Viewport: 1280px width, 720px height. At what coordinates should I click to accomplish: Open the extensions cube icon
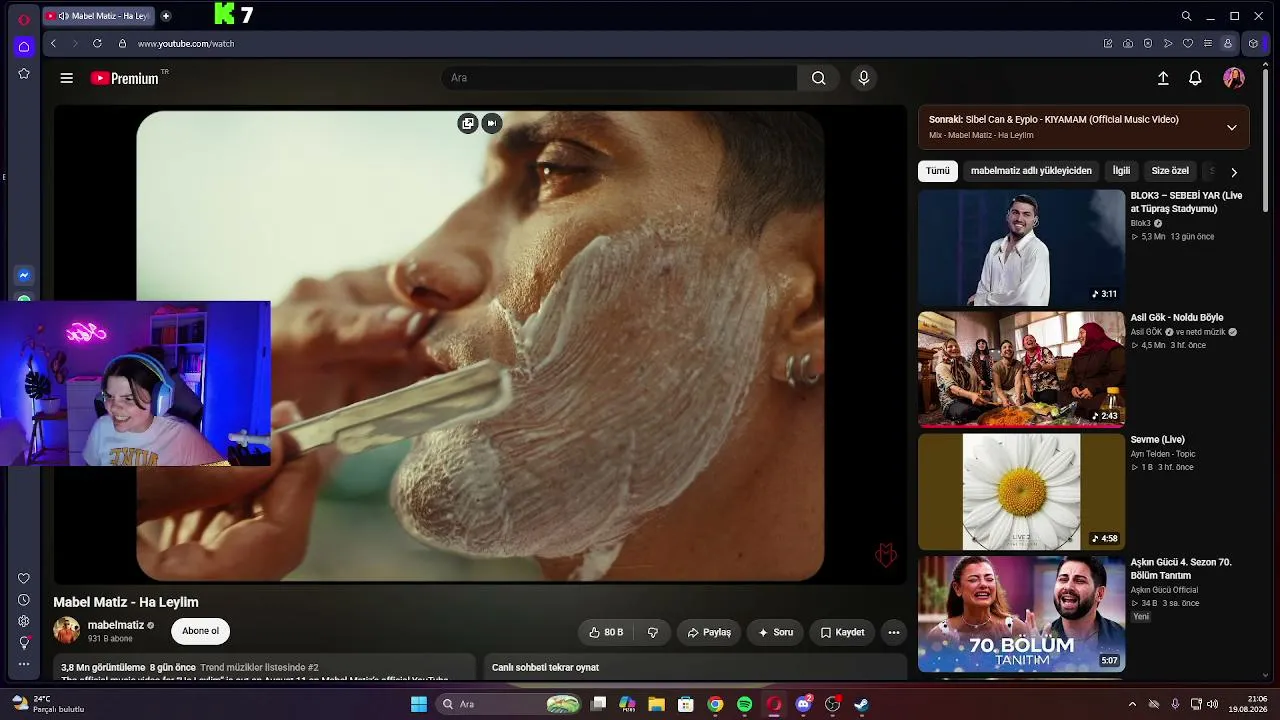1254,44
